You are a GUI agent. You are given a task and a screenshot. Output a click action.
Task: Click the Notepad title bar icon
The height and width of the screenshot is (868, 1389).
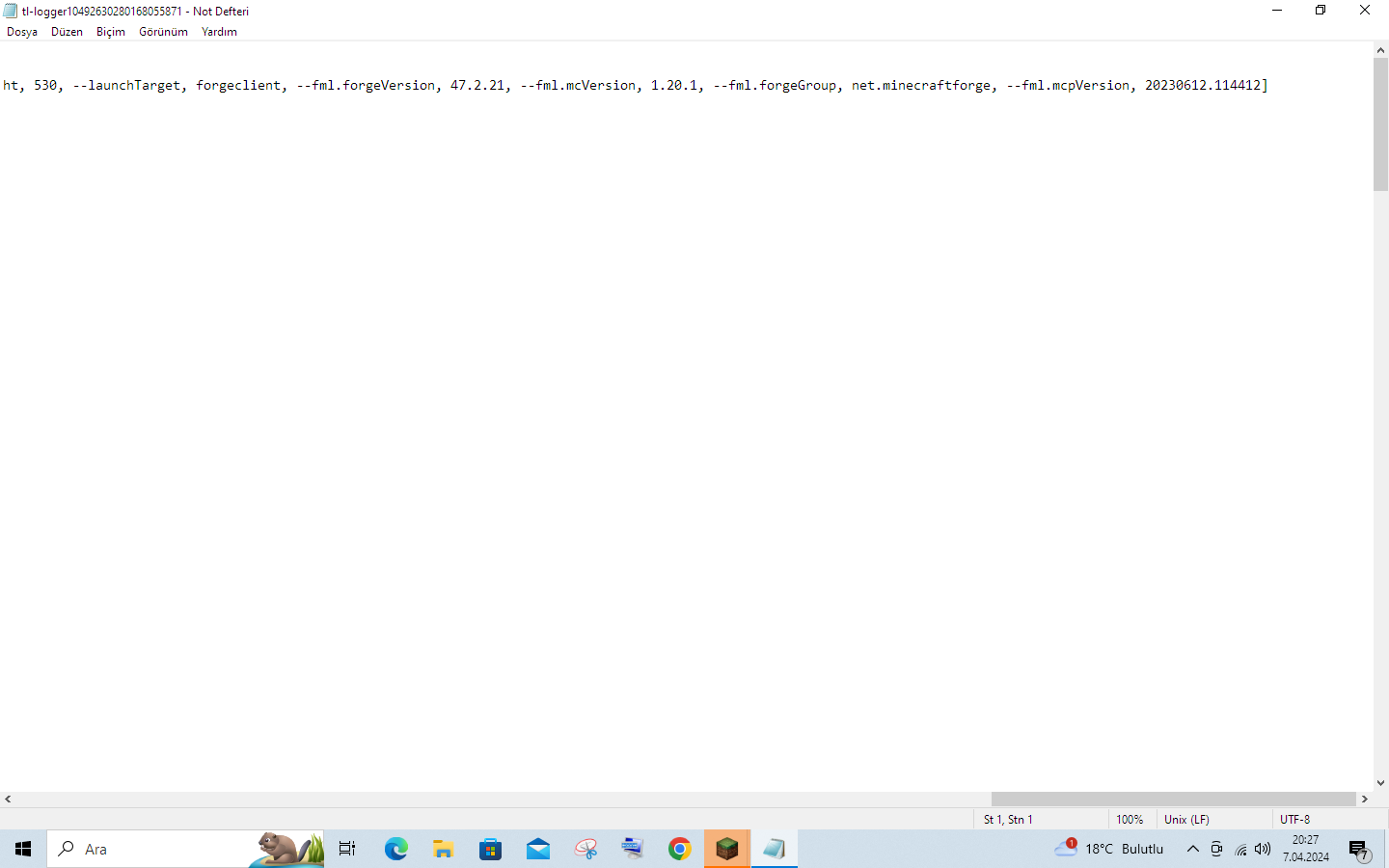click(x=11, y=11)
